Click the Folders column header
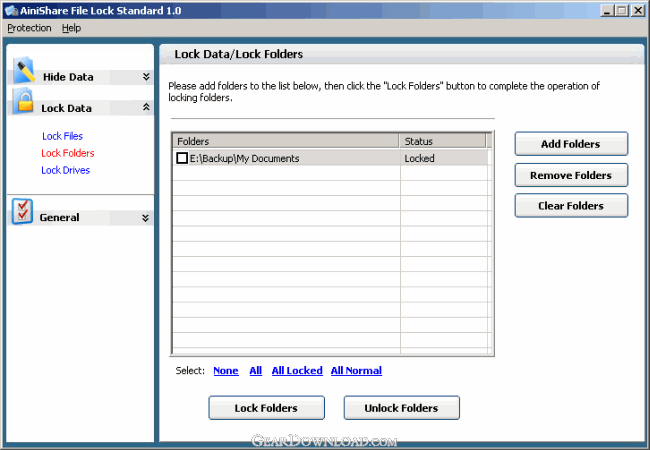Viewport: 650px width, 450px height. click(x=286, y=141)
